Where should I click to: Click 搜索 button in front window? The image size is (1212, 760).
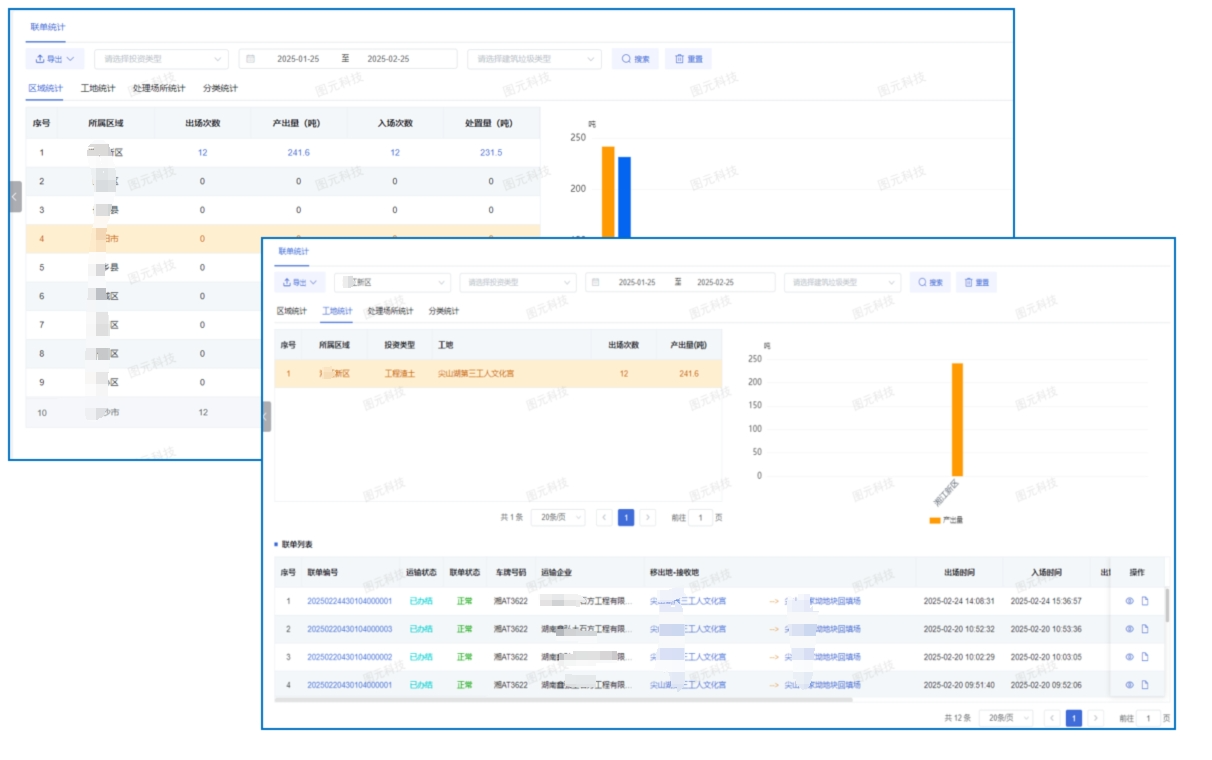click(x=930, y=283)
